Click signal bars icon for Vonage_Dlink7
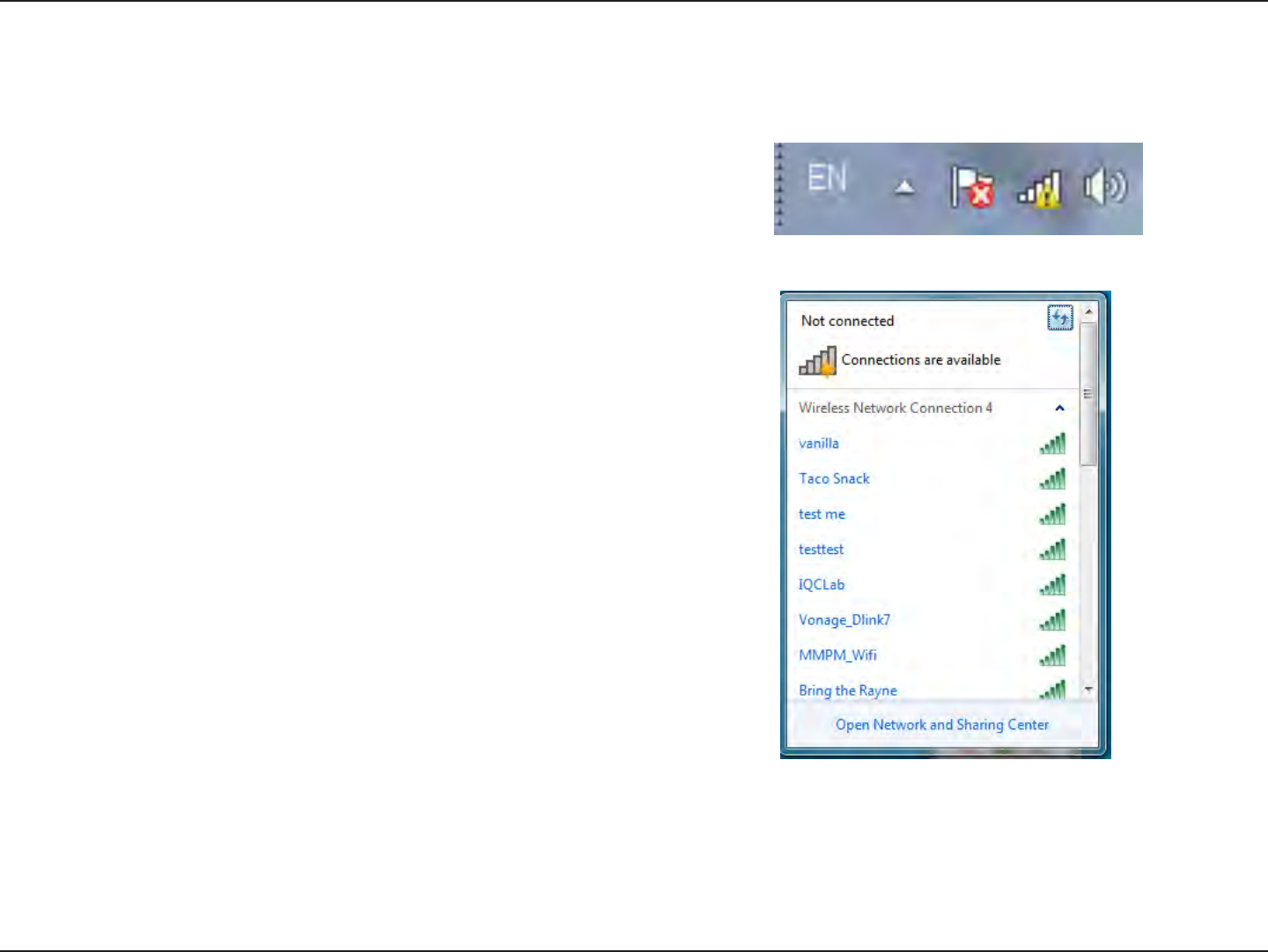This screenshot has height=952, width=1268. pos(1052,619)
